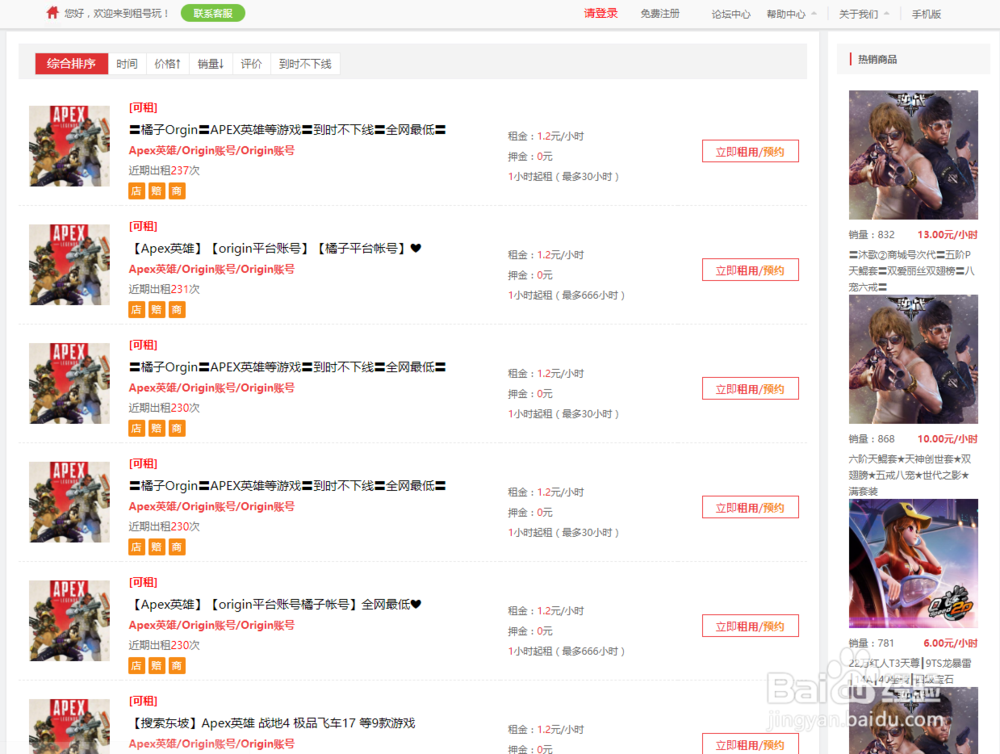
Task: Click 立即租用/预约 for listing rented 237 times
Action: tap(750, 151)
